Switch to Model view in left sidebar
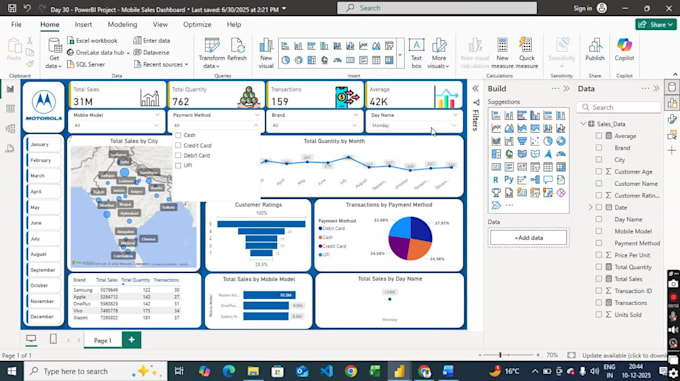Screen dimensions: 680x381 coord(10,129)
